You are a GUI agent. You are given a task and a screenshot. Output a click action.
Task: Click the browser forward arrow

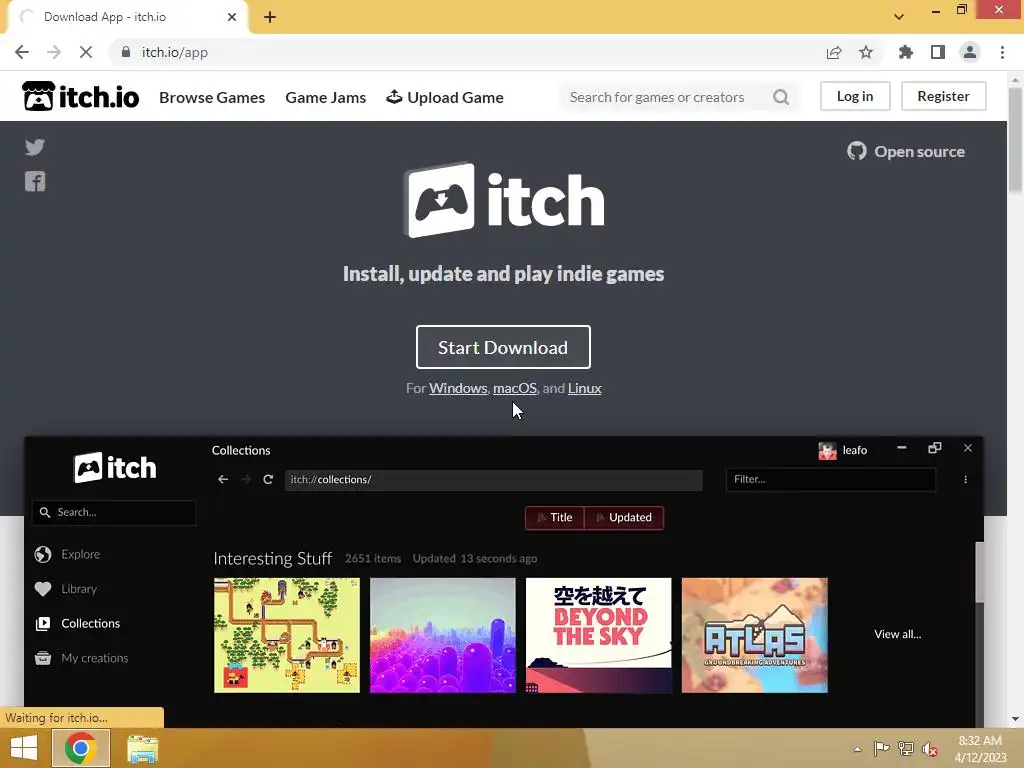pyautogui.click(x=54, y=52)
